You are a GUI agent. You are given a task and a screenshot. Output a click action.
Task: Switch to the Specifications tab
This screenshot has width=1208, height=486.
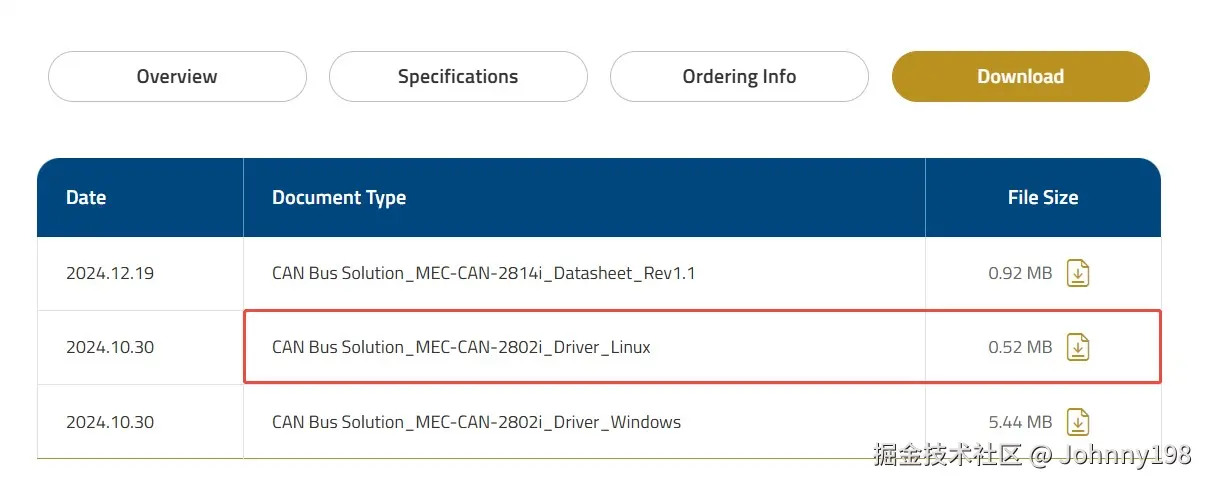pos(458,77)
